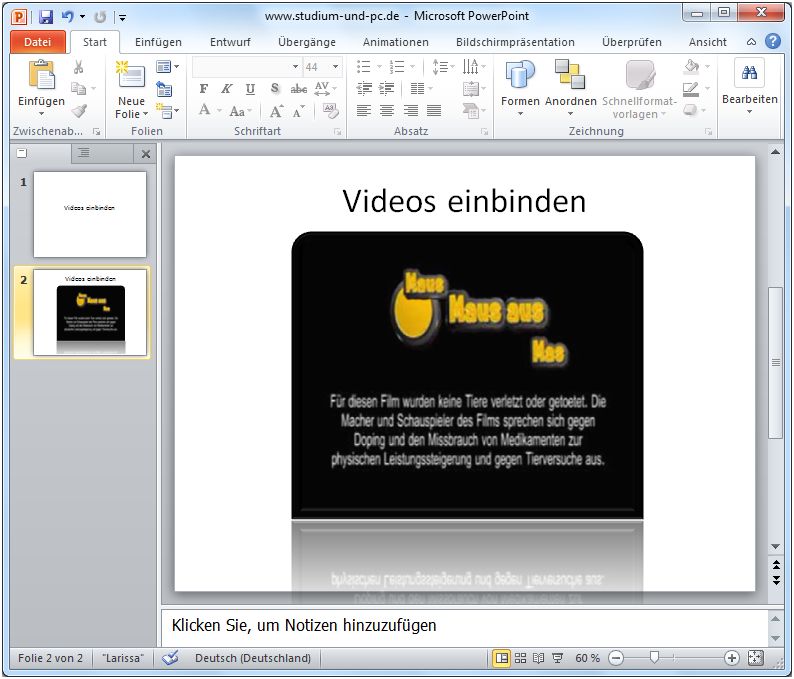Image resolution: width=794 pixels, height=679 pixels.
Task: Align text left
Action: click(x=364, y=110)
